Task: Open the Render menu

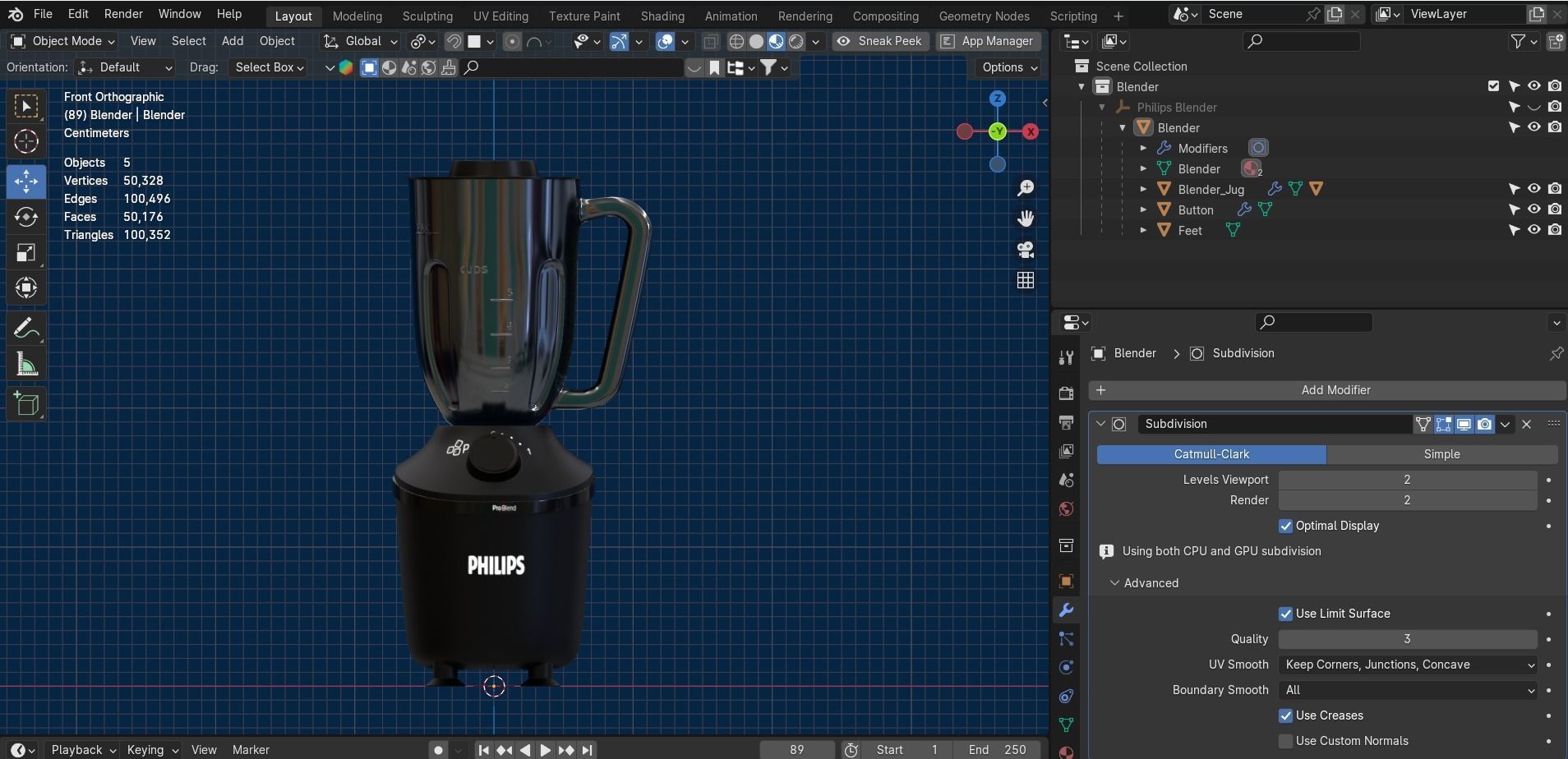Action: tap(123, 14)
